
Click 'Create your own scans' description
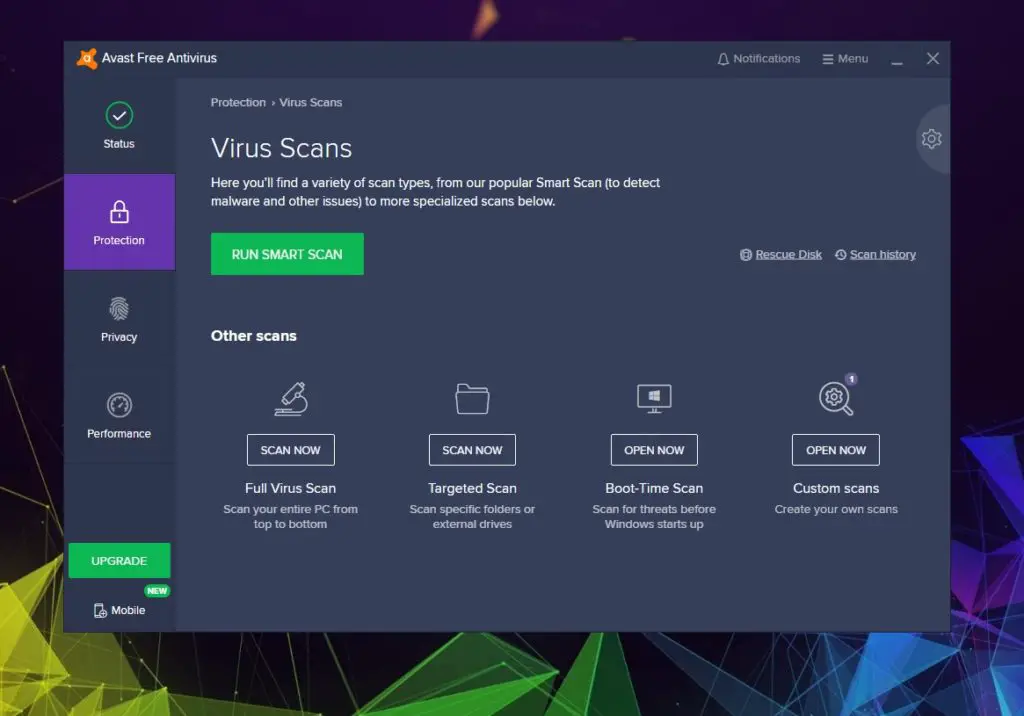pyautogui.click(x=836, y=509)
